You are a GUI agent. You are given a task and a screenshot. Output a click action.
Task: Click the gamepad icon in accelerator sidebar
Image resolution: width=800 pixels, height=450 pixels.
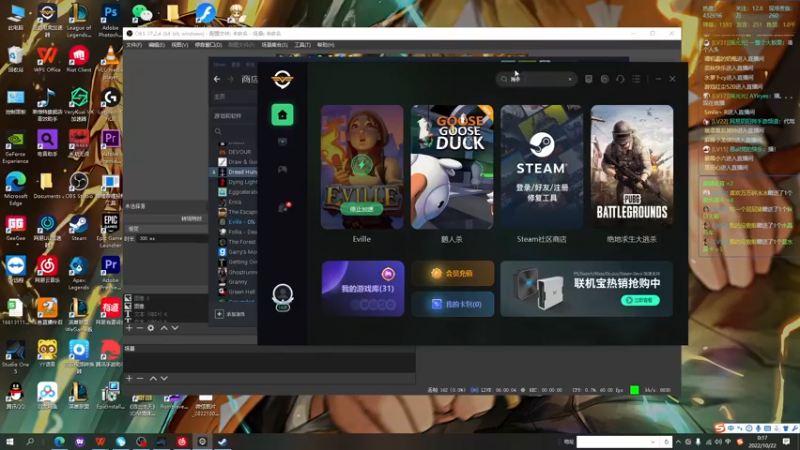click(282, 169)
